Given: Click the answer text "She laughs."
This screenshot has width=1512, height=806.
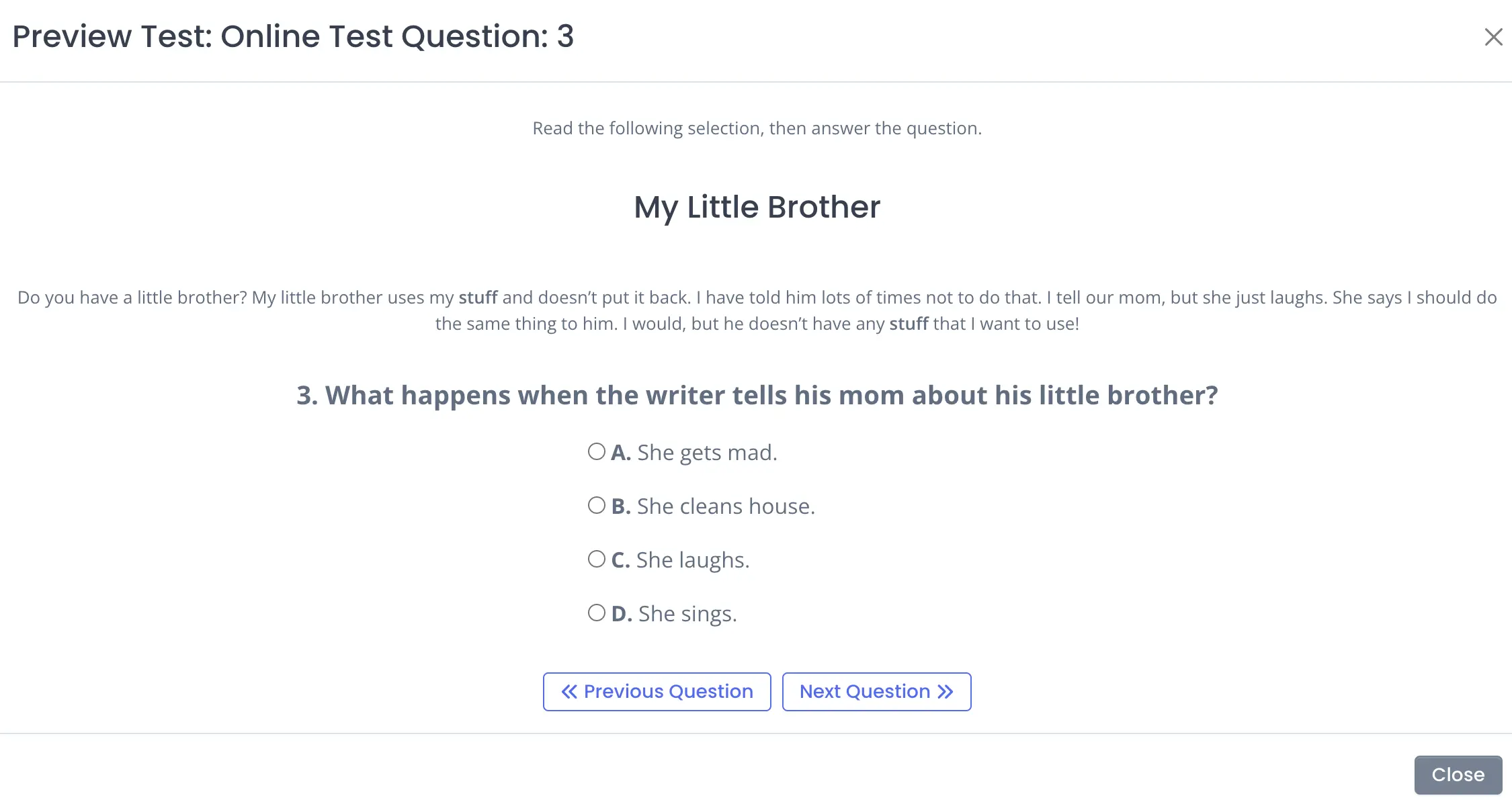Looking at the screenshot, I should coord(693,560).
